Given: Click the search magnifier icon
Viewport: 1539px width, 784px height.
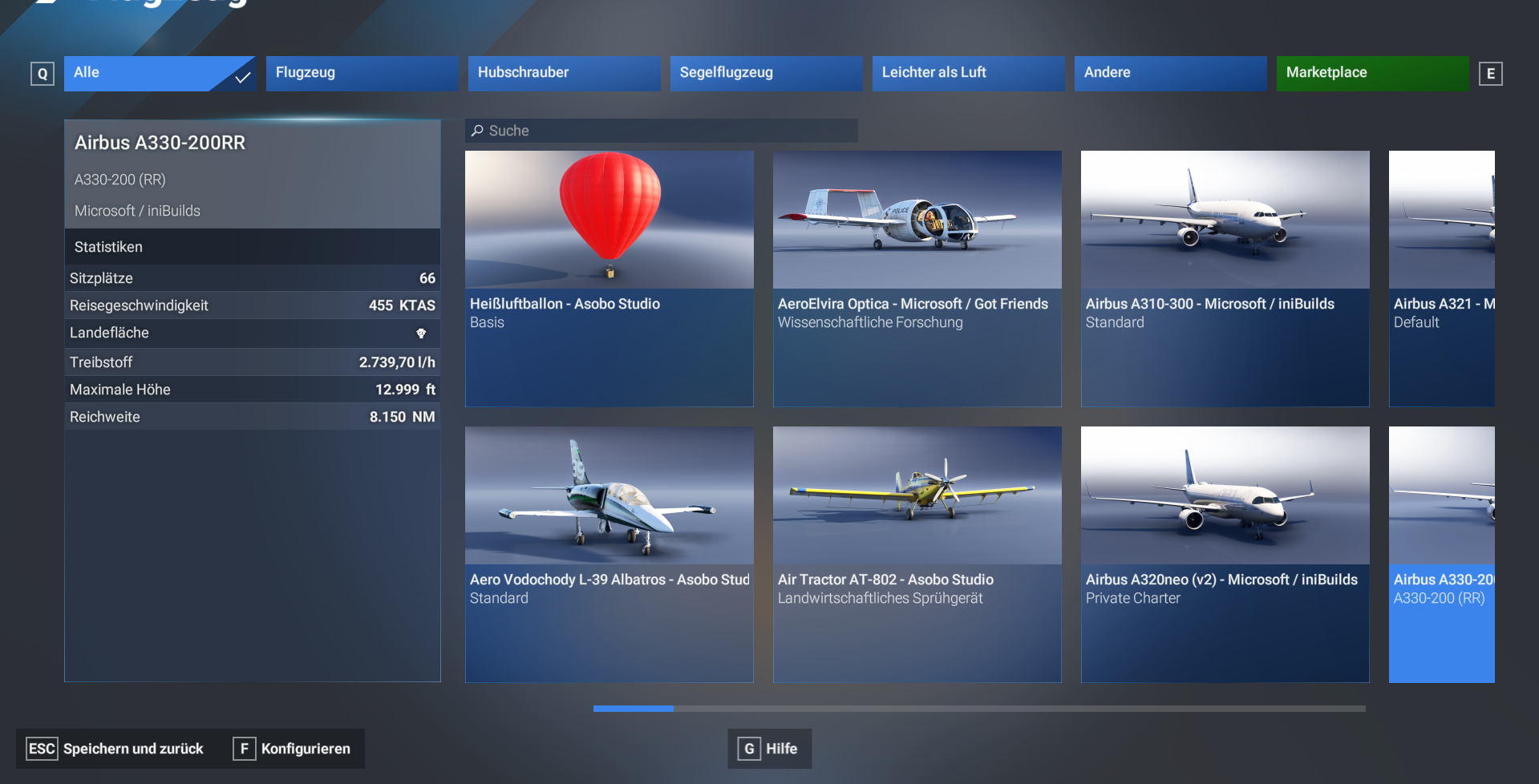Looking at the screenshot, I should click(x=477, y=131).
